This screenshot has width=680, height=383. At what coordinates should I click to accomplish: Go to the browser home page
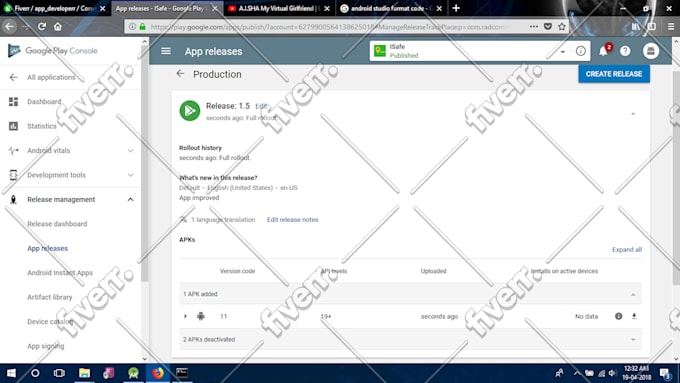click(x=58, y=27)
